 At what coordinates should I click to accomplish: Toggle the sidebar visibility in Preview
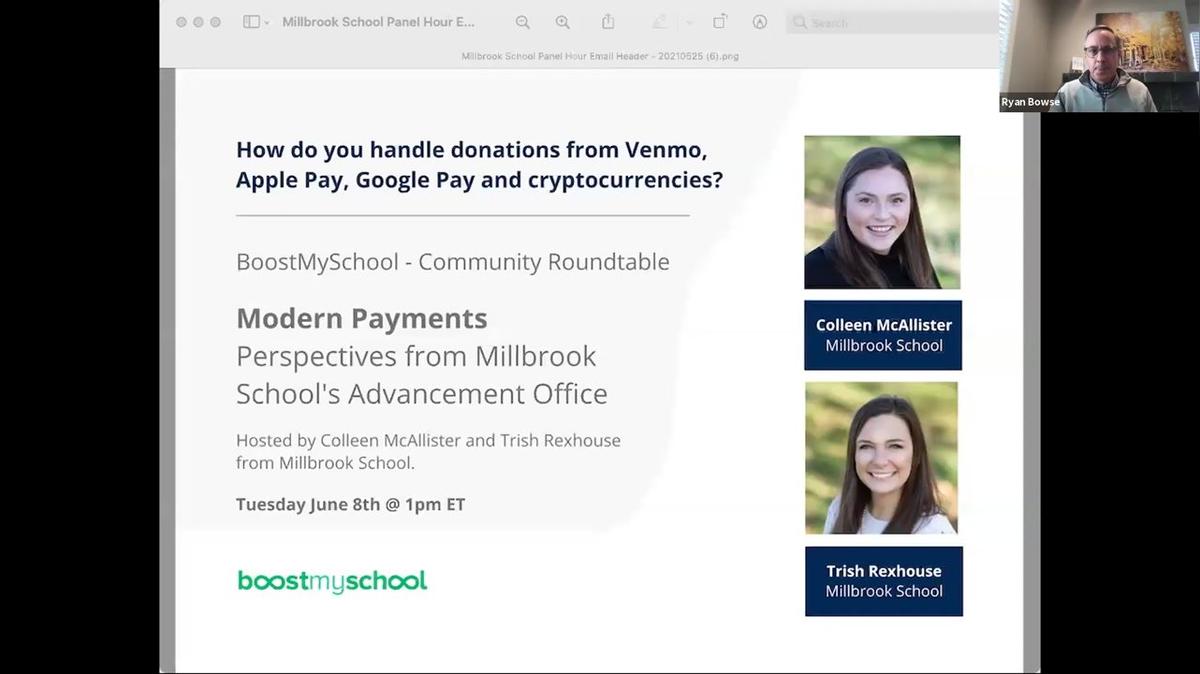point(250,21)
